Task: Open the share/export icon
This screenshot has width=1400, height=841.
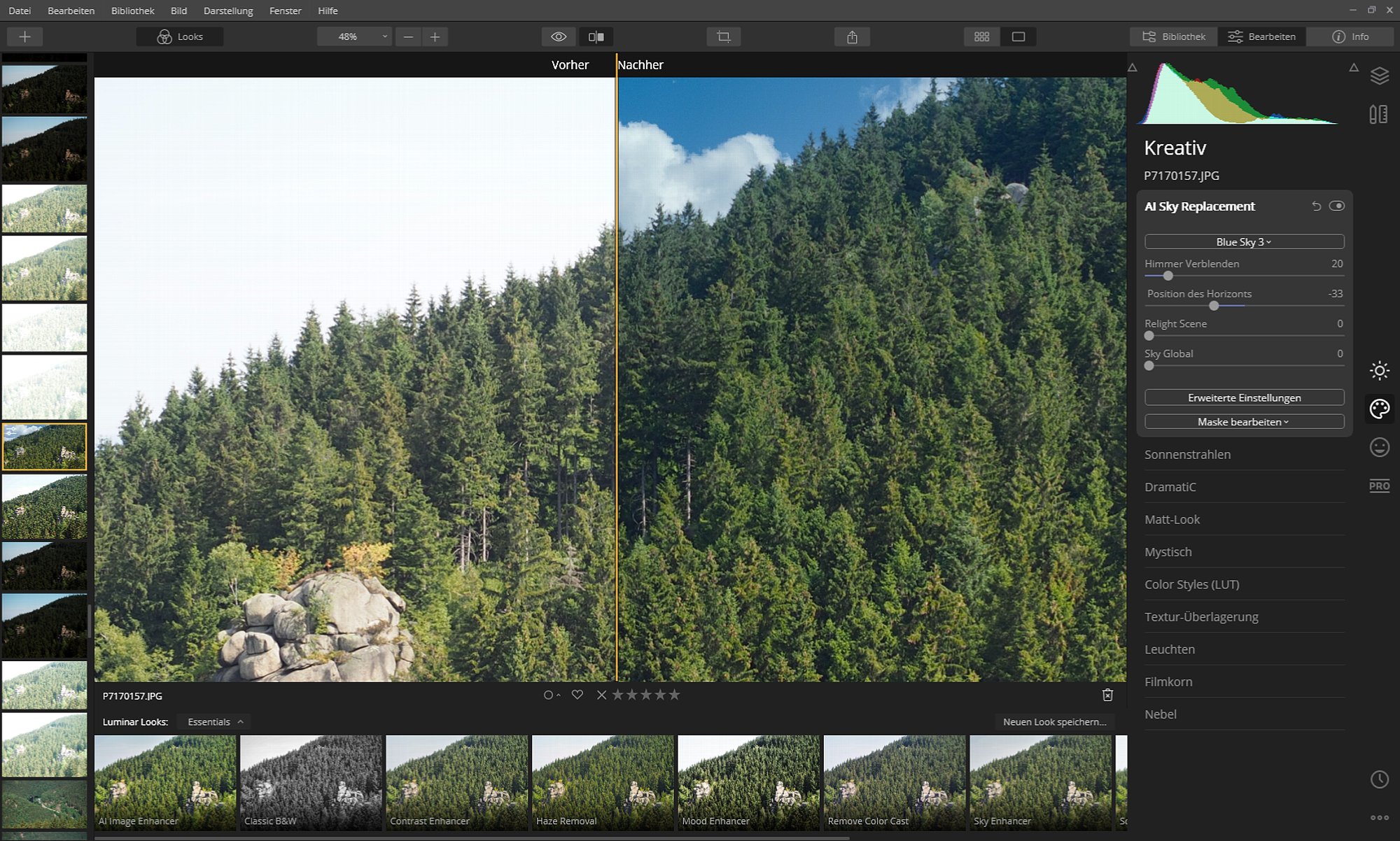Action: click(852, 36)
